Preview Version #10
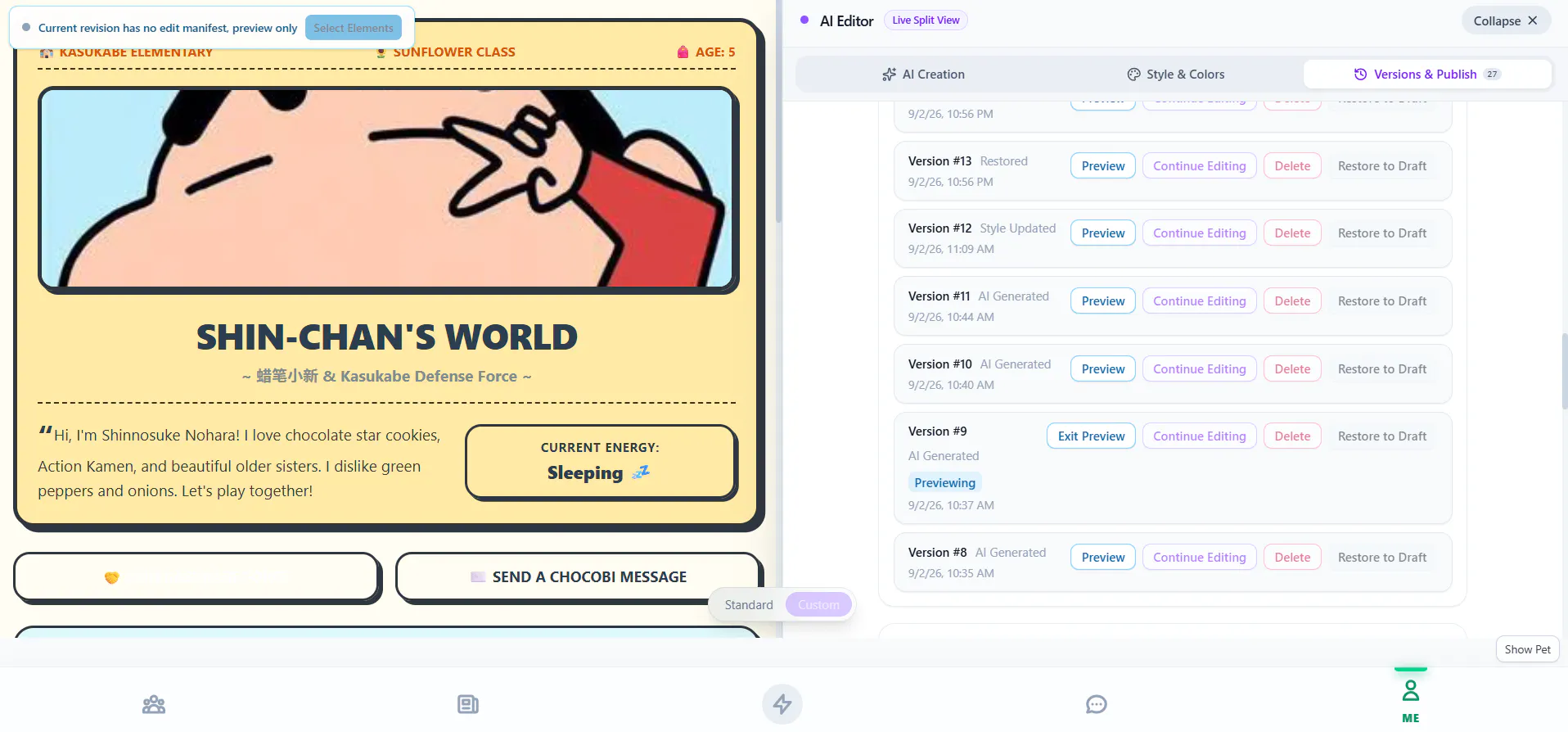 1103,369
